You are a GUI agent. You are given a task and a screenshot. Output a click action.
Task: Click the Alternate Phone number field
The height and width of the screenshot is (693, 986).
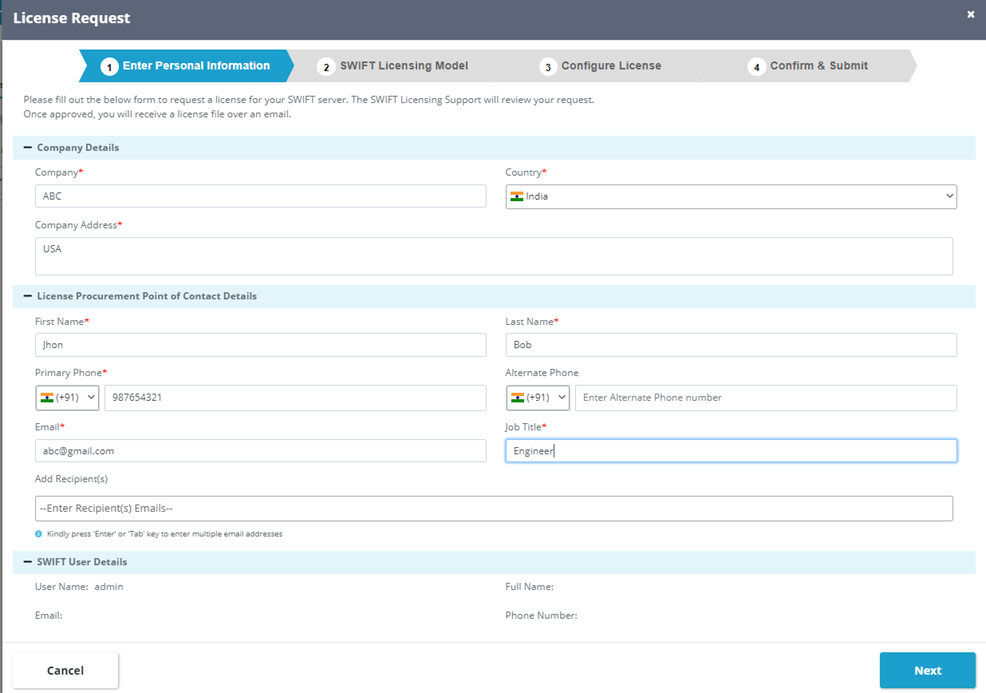(x=766, y=397)
